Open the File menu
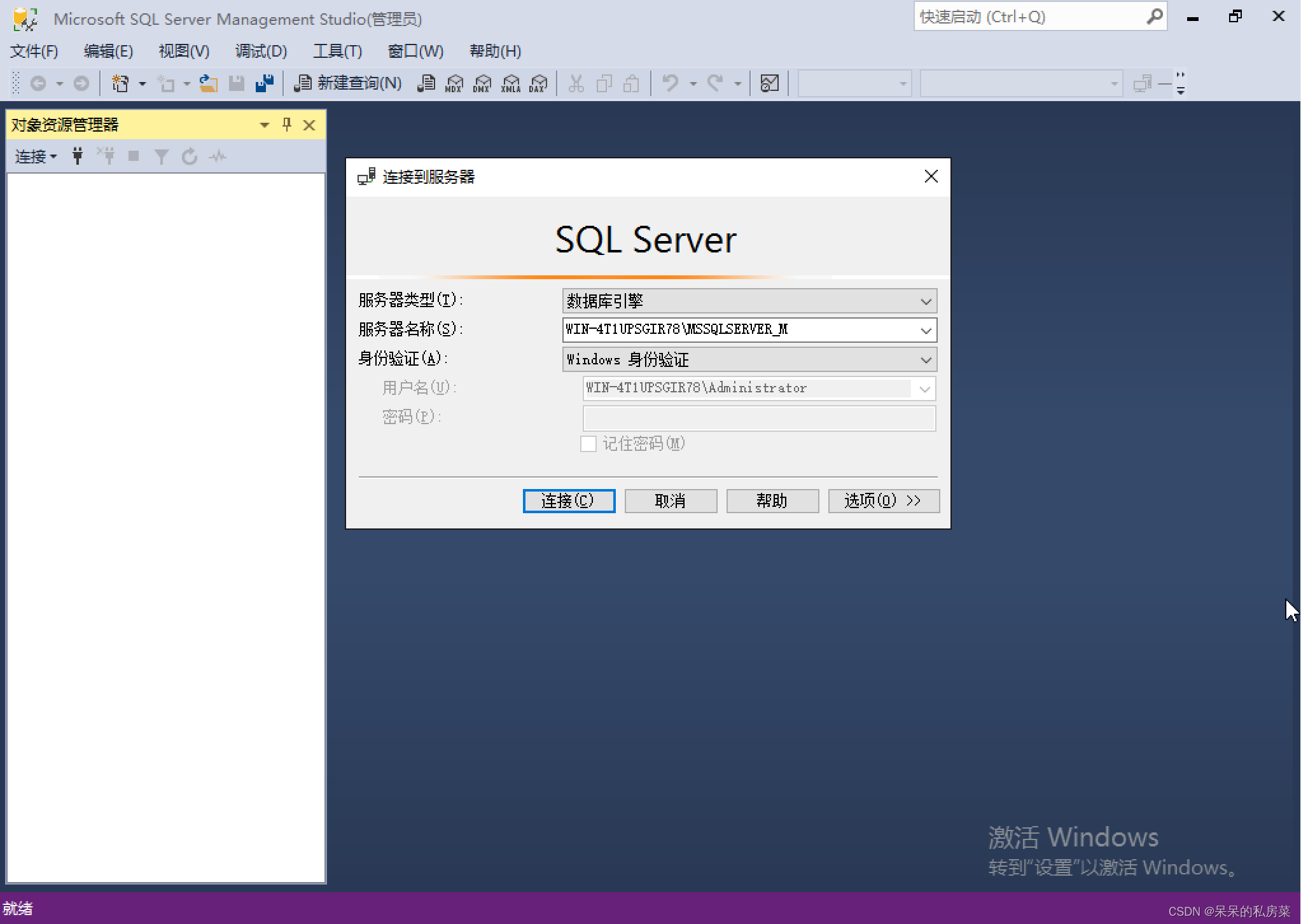The width and height of the screenshot is (1301, 924). pos(34,51)
